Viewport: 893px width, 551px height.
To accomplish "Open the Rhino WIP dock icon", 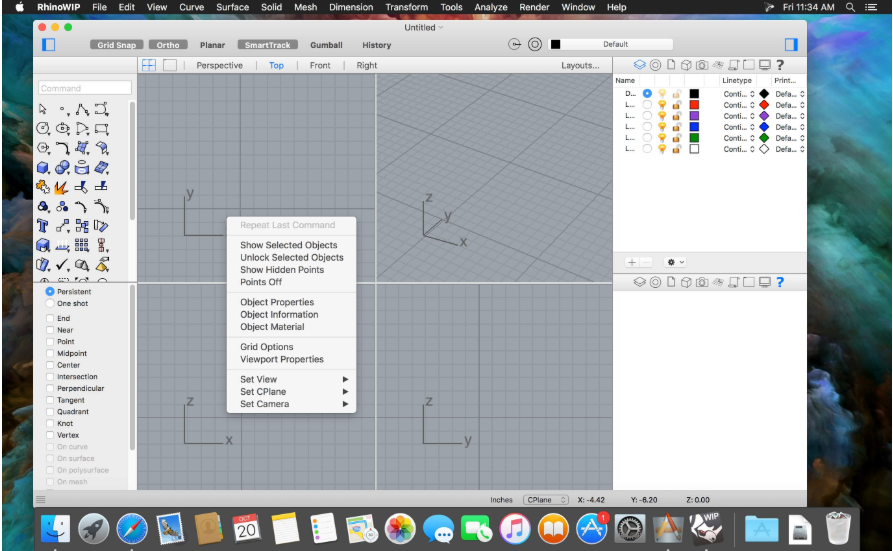I will click(707, 528).
